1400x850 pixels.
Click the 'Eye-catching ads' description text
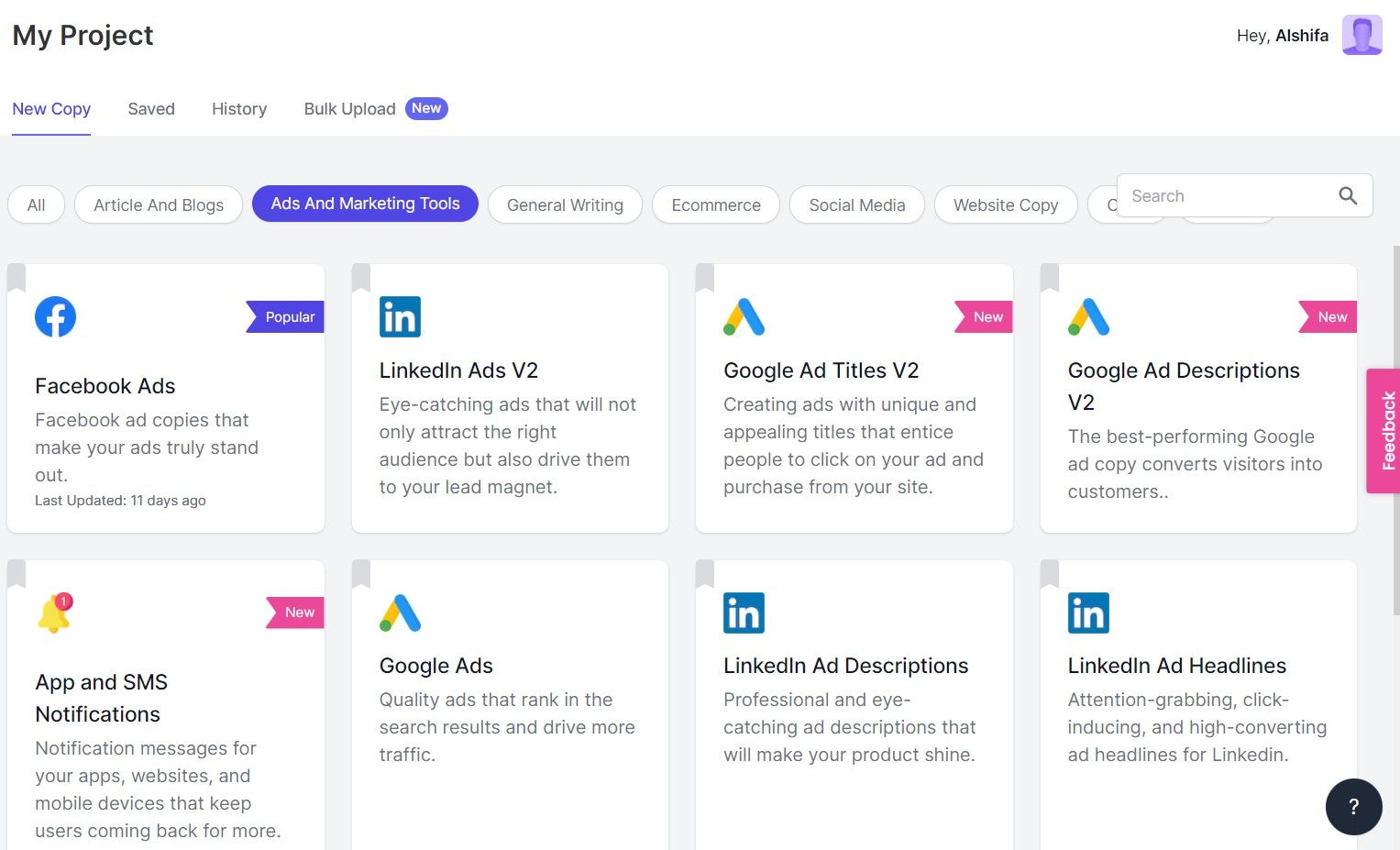click(507, 446)
